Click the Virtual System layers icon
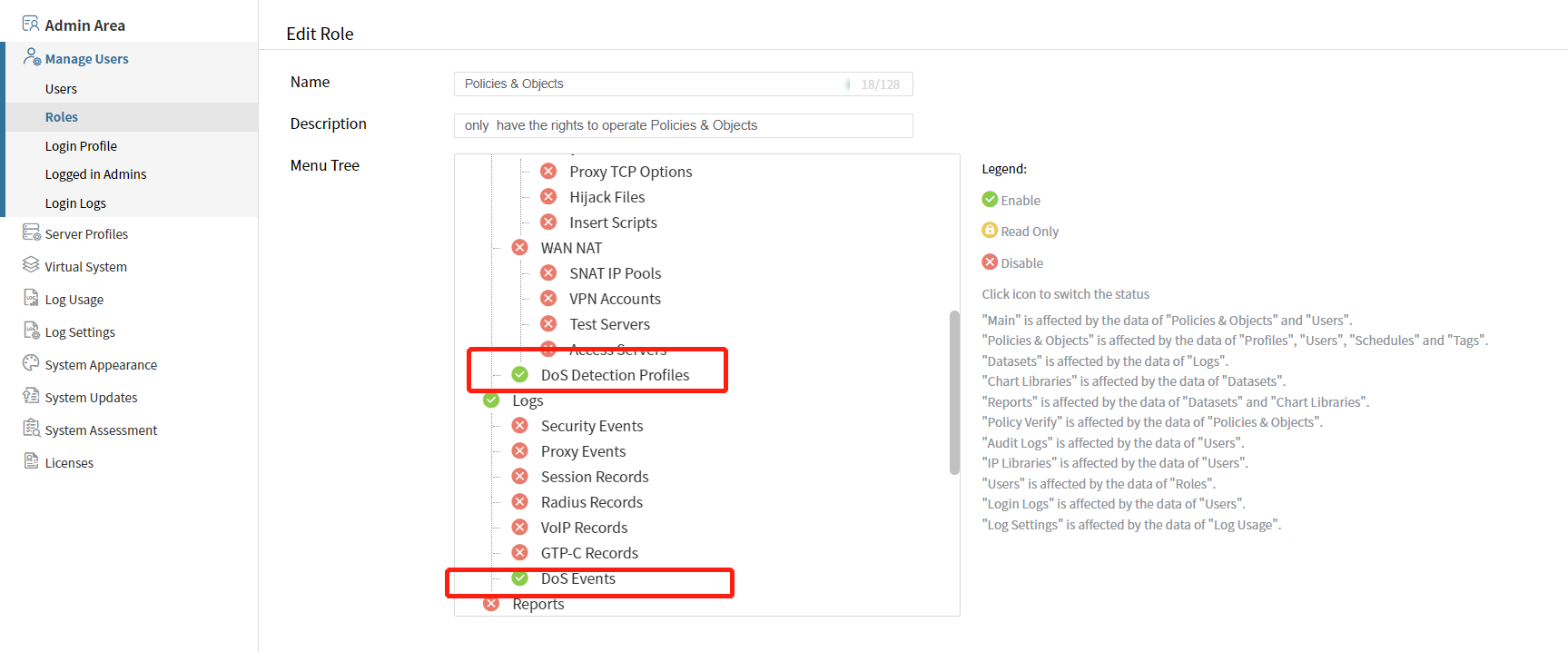Viewport: 1568px width, 652px height. [31, 265]
